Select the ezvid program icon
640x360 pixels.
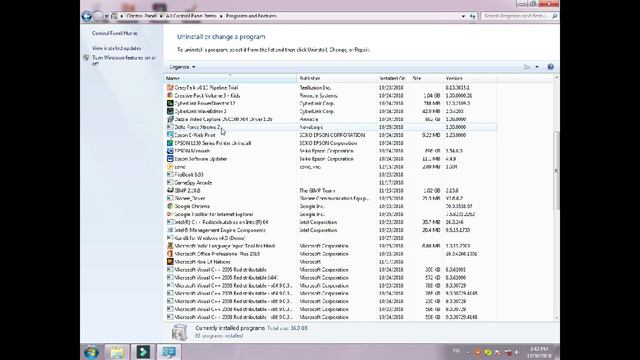(x=170, y=167)
